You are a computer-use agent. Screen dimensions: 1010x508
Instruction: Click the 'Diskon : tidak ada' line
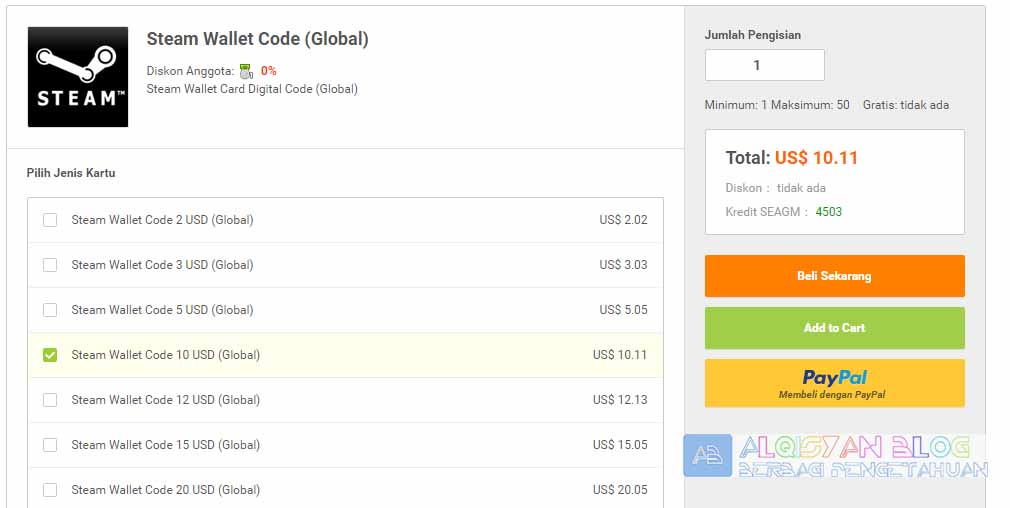pos(776,188)
